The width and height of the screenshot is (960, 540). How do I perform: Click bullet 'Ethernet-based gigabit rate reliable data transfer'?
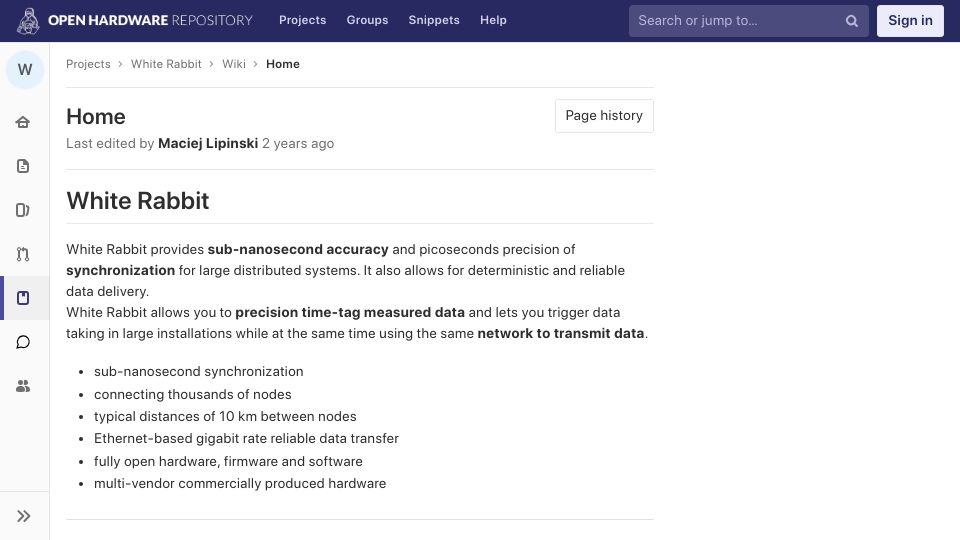(246, 438)
